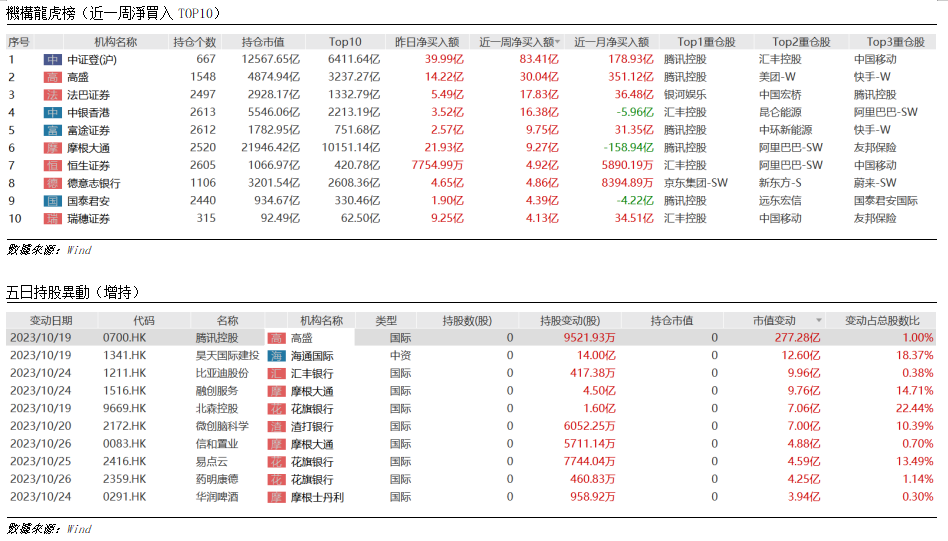This screenshot has height=541, width=948.
Task: Click the 代码 column header
Action: click(144, 321)
